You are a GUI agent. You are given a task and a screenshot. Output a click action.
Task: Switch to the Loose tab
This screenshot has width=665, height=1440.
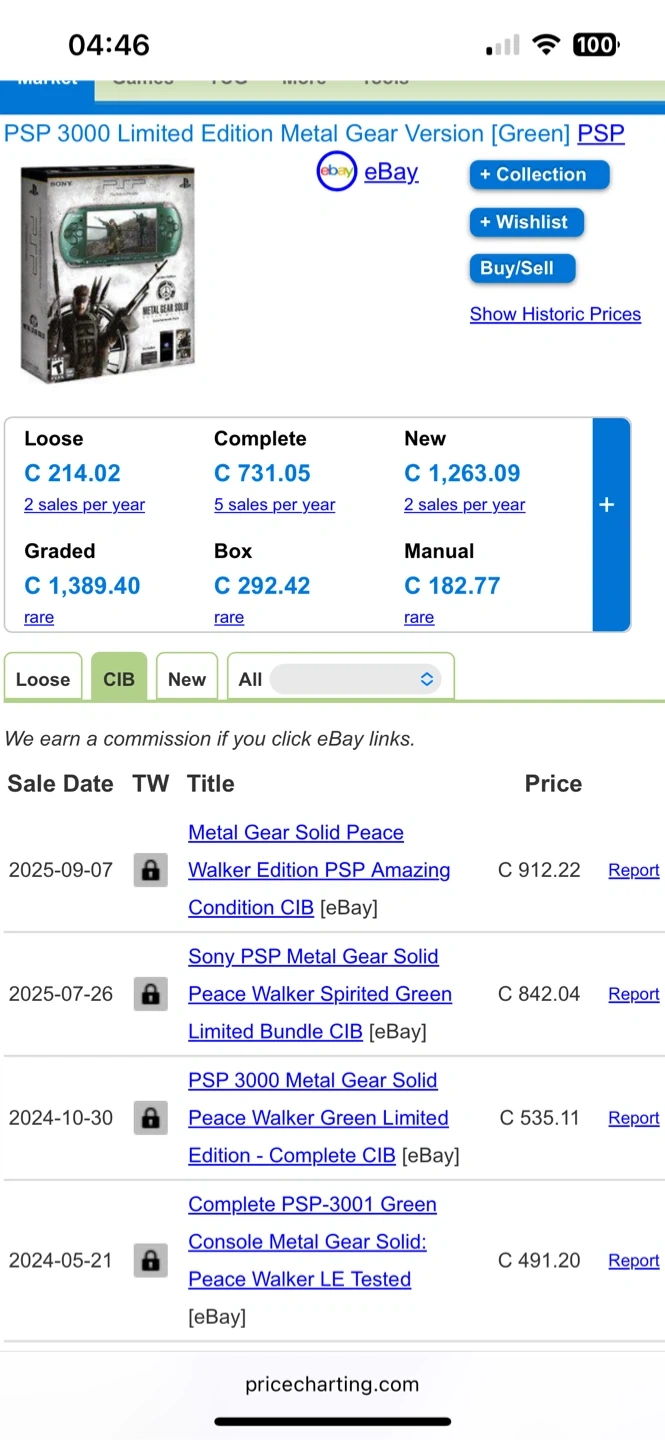pos(43,679)
